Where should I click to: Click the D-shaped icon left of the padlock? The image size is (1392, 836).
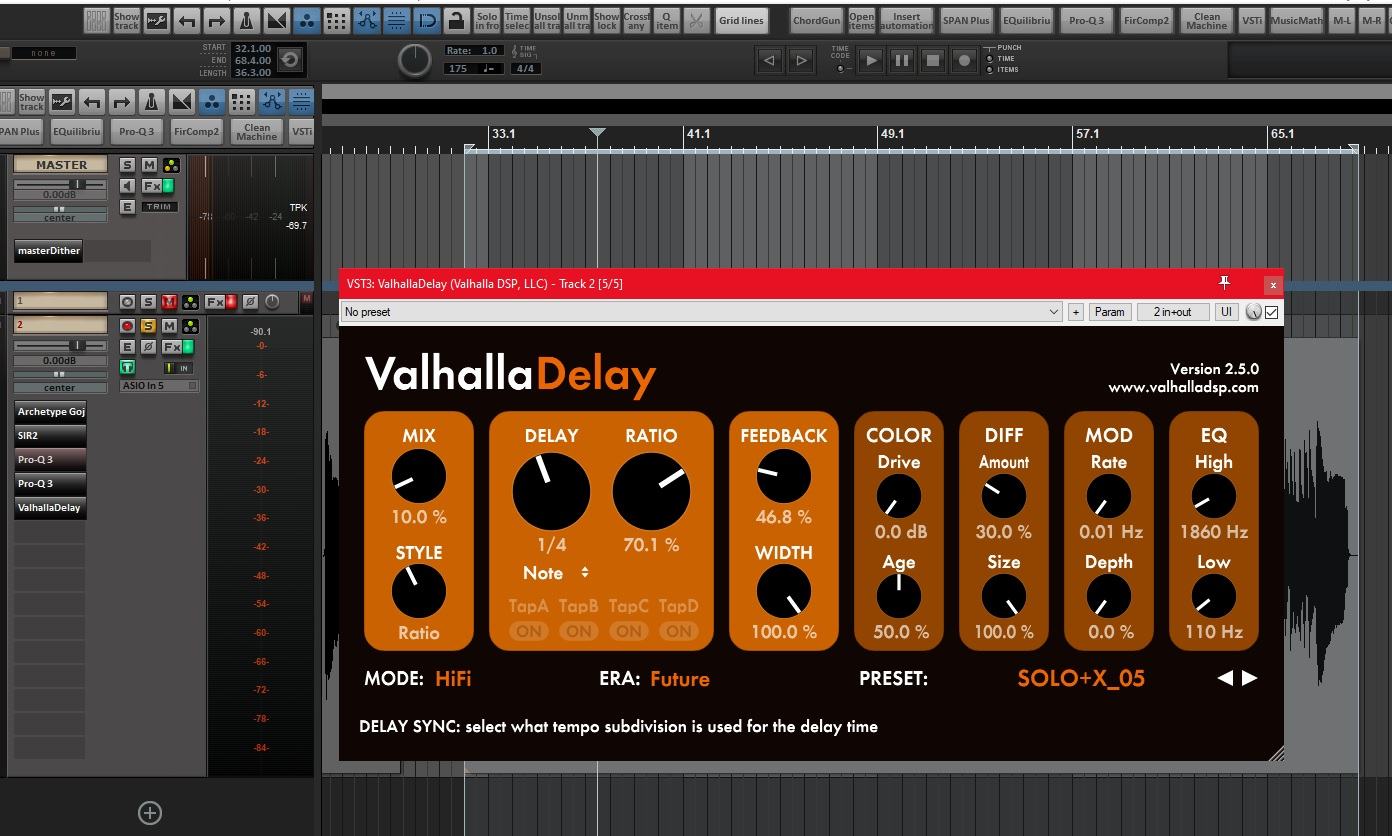tap(427, 20)
